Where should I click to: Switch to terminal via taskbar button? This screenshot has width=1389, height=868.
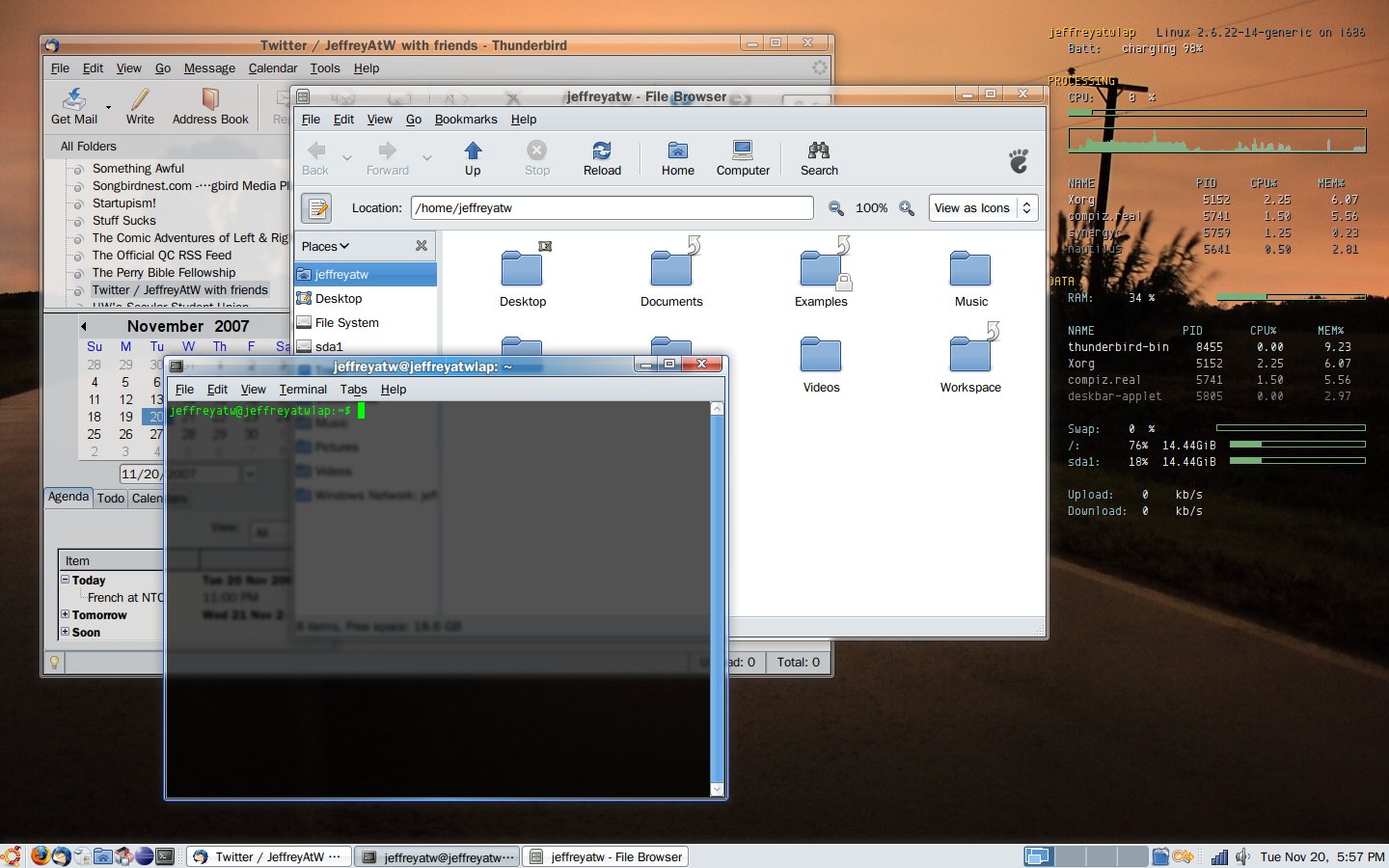(437, 856)
